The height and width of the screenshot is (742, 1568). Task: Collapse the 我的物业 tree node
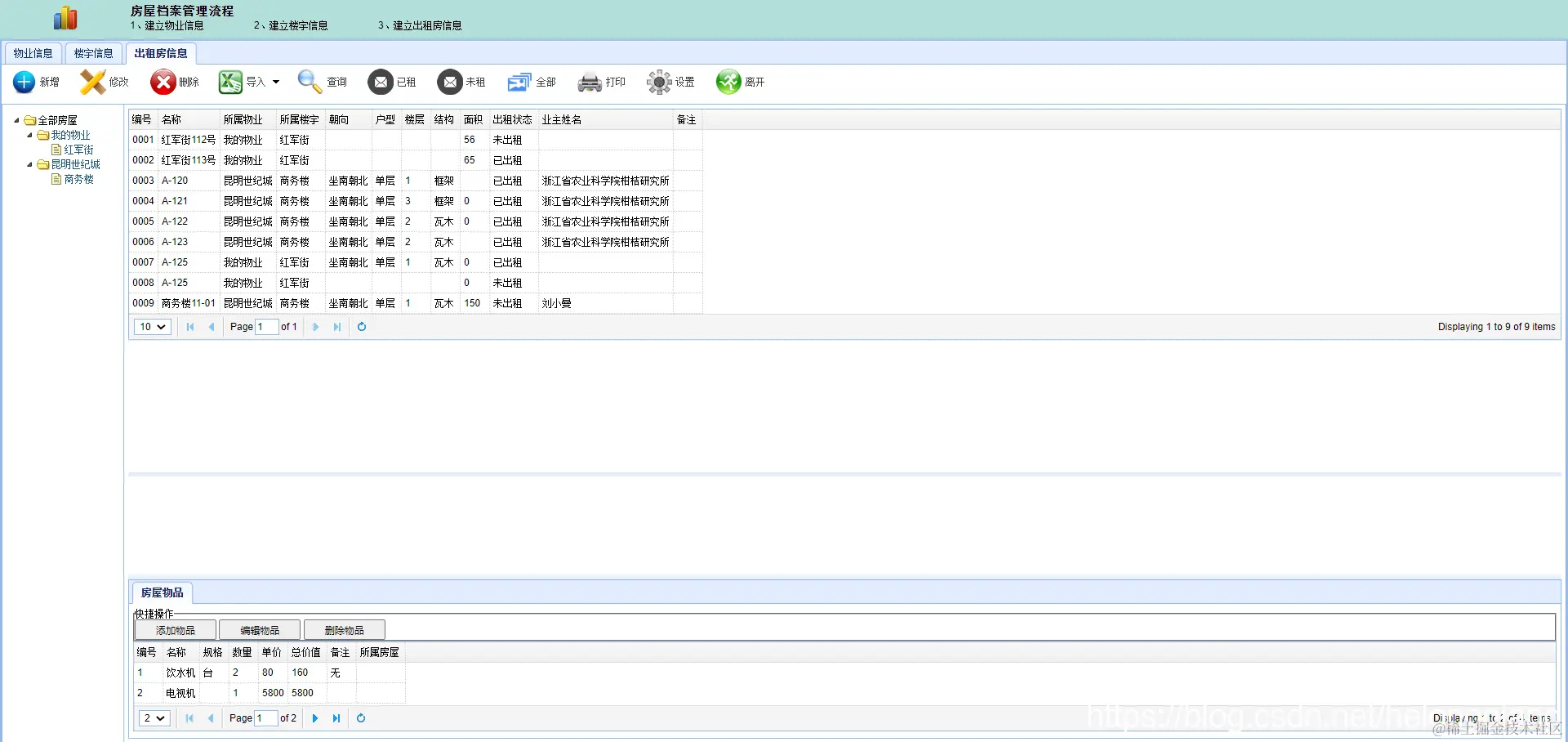pyautogui.click(x=29, y=135)
